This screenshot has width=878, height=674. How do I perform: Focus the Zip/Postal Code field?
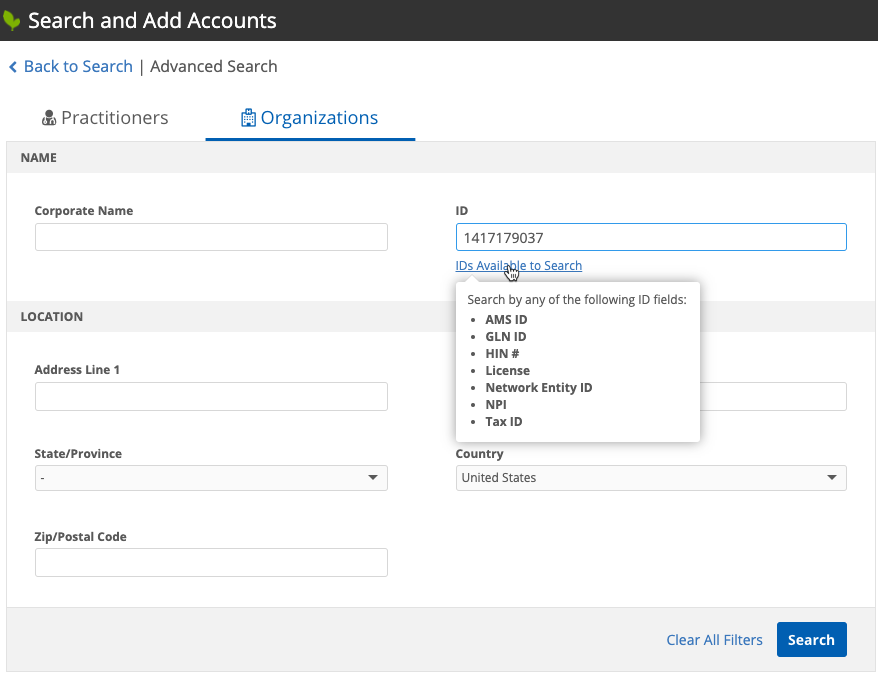click(x=211, y=562)
